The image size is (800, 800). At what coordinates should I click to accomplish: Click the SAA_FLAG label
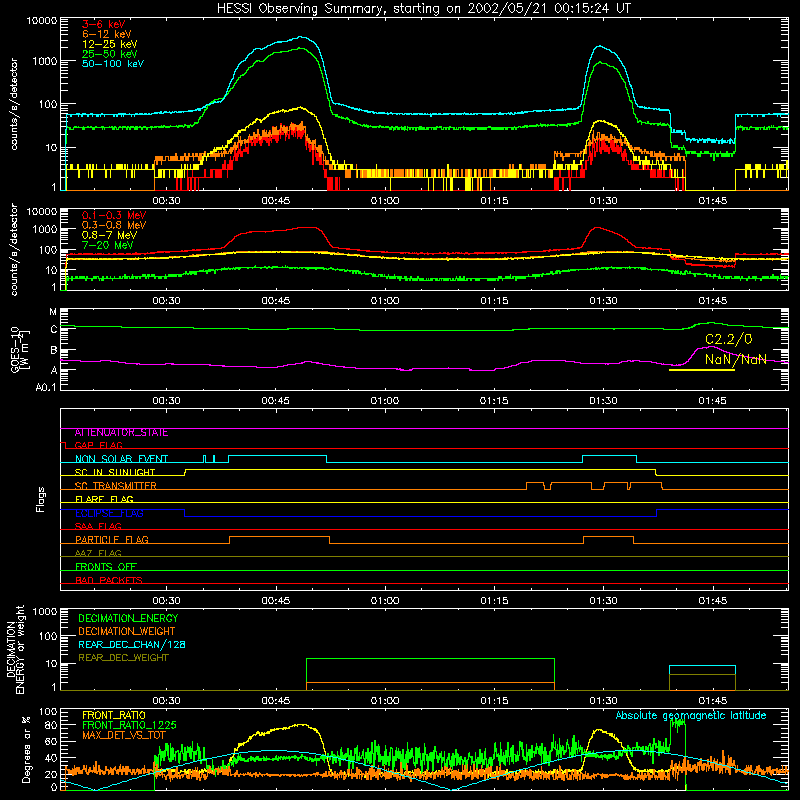coord(98,527)
